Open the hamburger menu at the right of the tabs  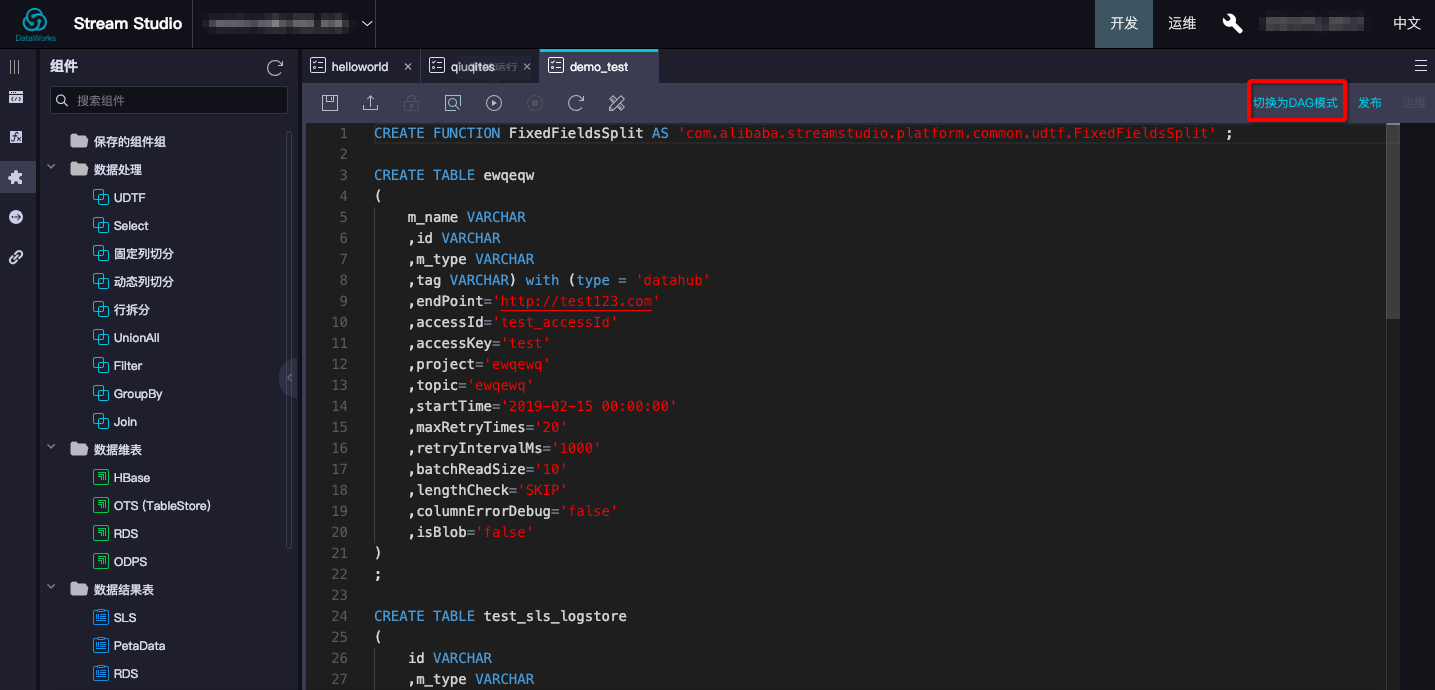pos(1421,66)
